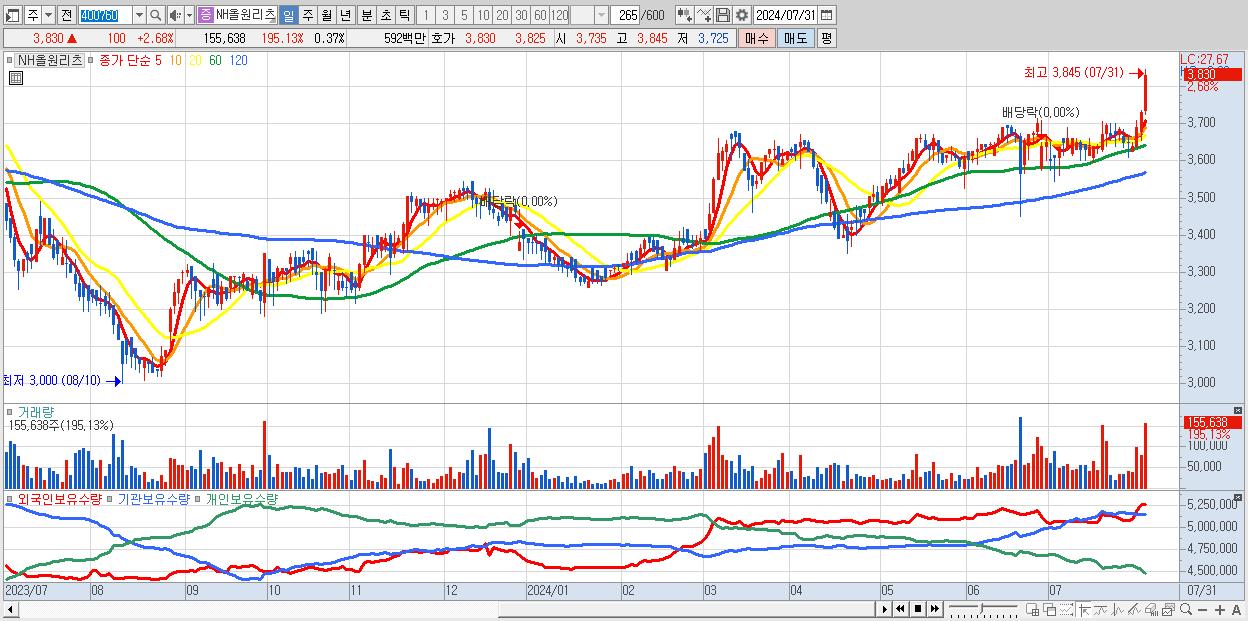Click the speaker sound icon
Viewport: 1248px width, 621px height.
[175, 15]
